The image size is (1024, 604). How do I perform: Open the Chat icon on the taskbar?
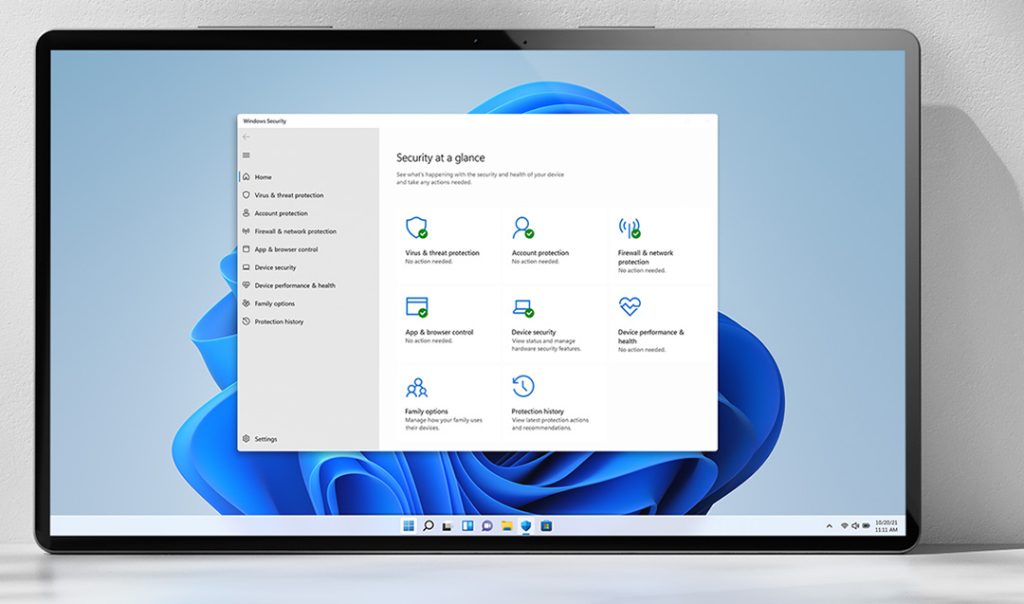pos(487,525)
